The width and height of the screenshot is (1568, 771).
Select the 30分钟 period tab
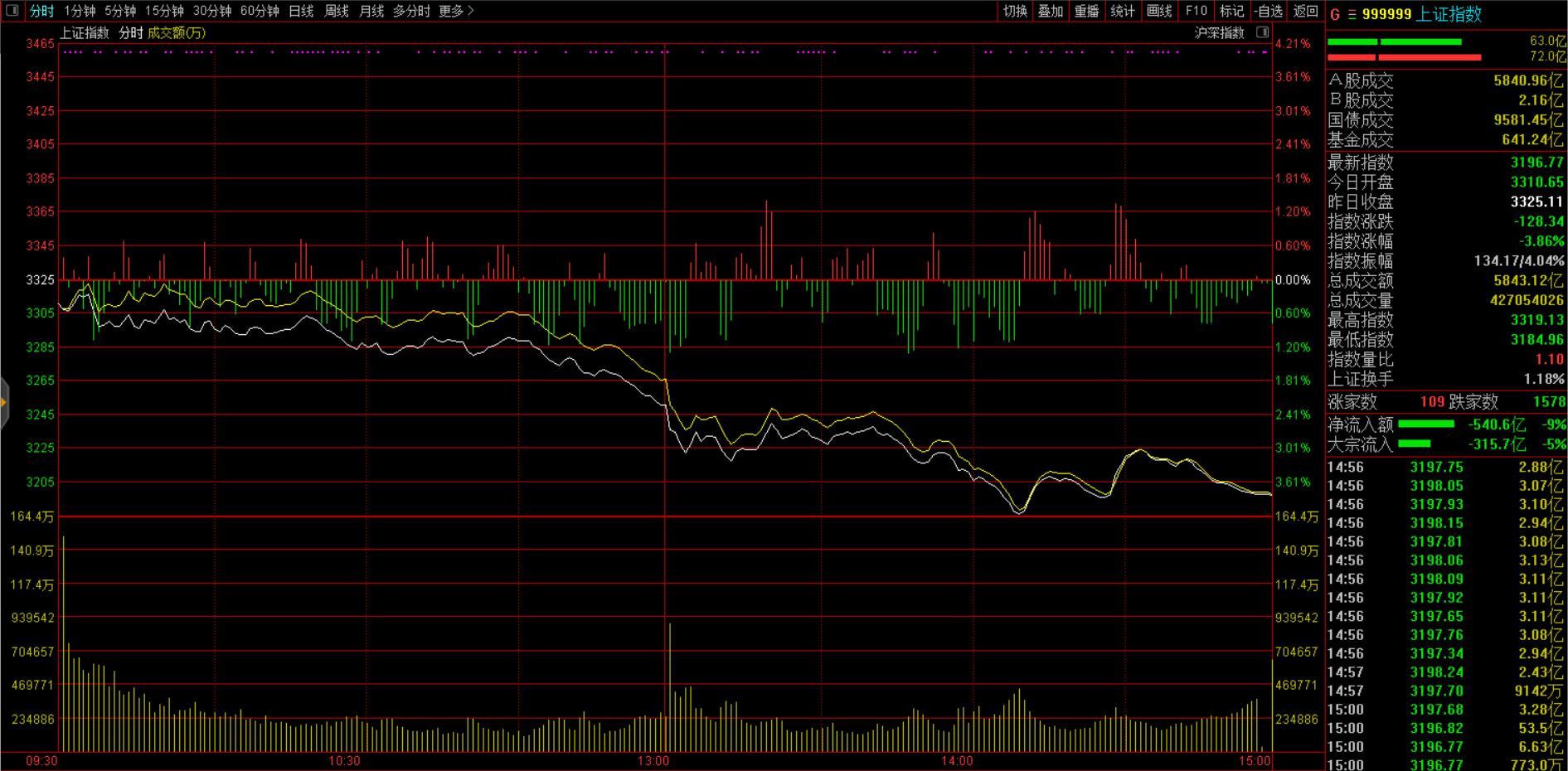212,11
